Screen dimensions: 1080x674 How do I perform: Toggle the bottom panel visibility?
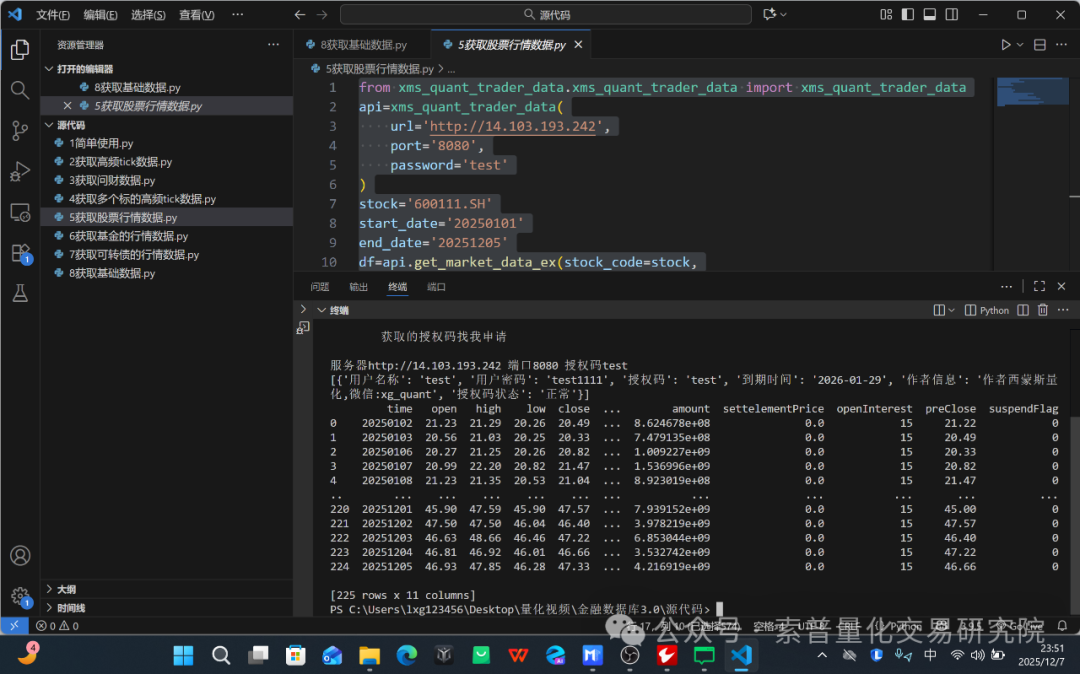coord(930,14)
